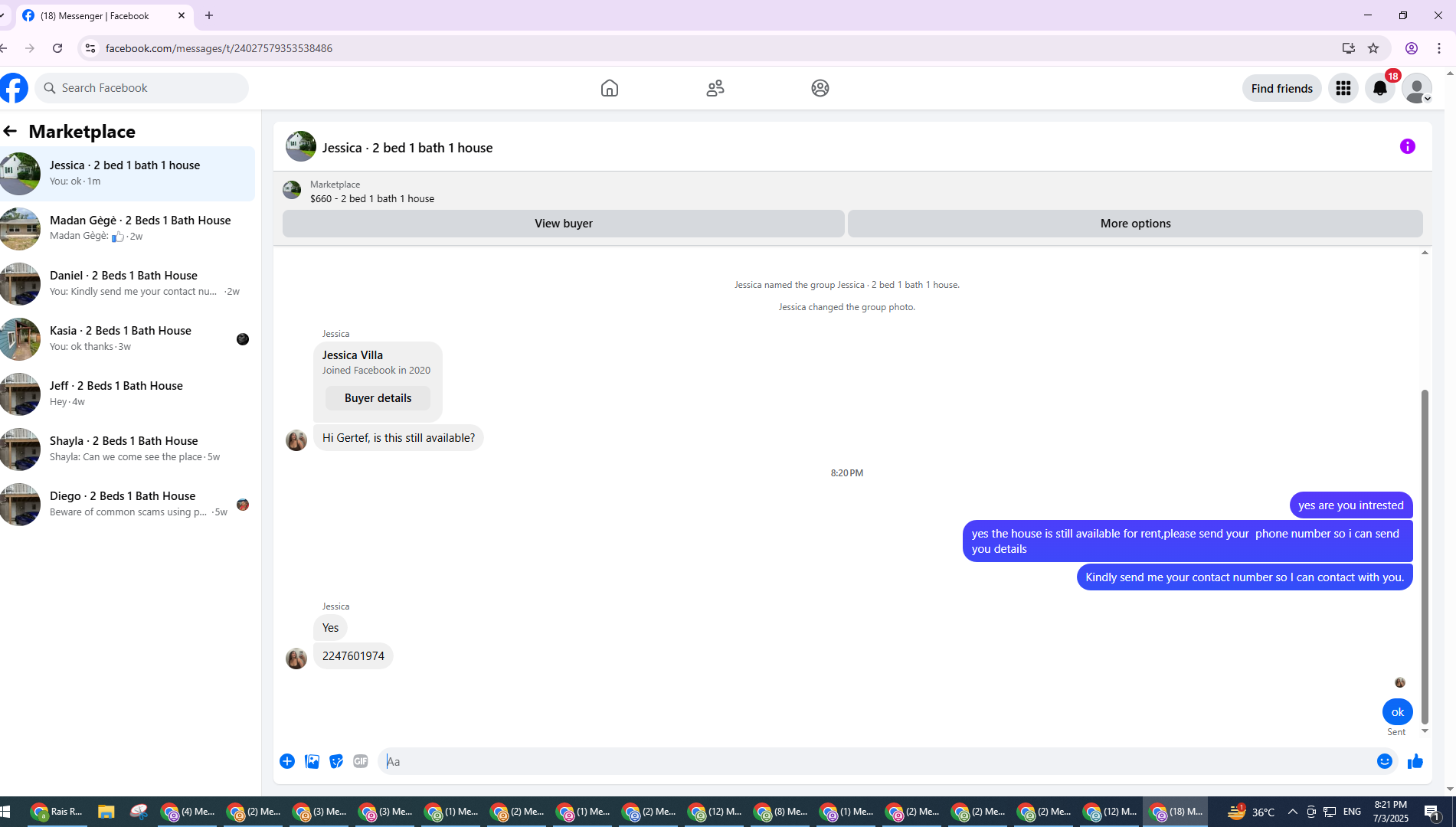Open File Explorer from taskbar

pos(106,812)
